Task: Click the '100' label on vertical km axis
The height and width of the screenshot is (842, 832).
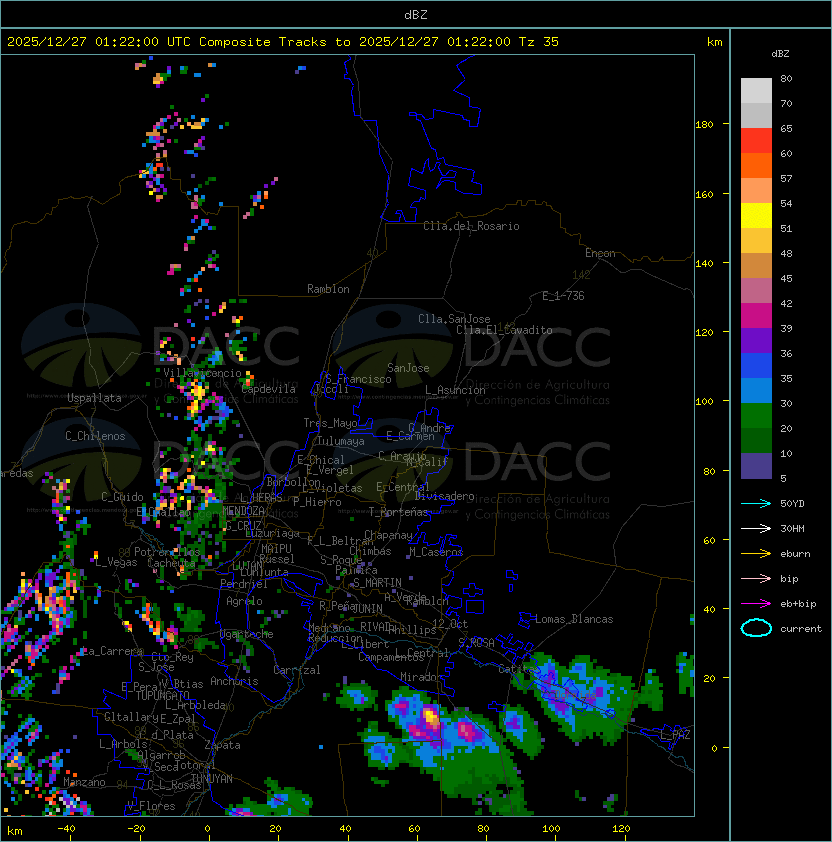Action: [x=704, y=402]
